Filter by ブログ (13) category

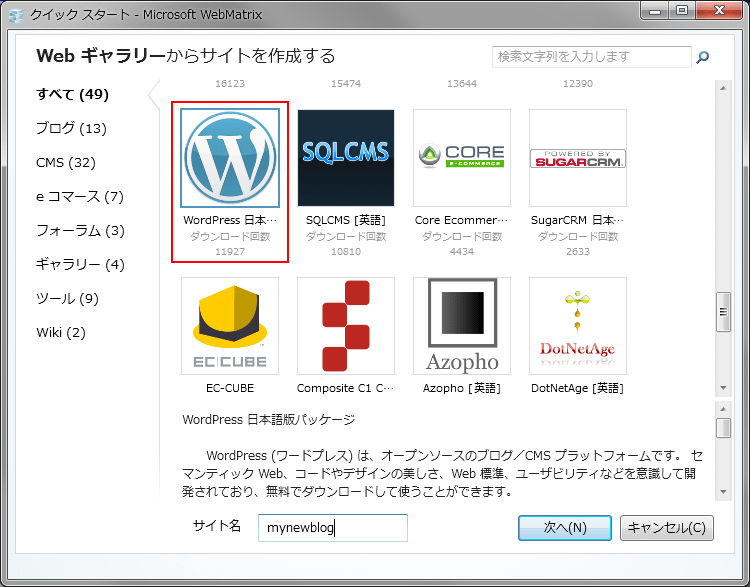(71, 128)
